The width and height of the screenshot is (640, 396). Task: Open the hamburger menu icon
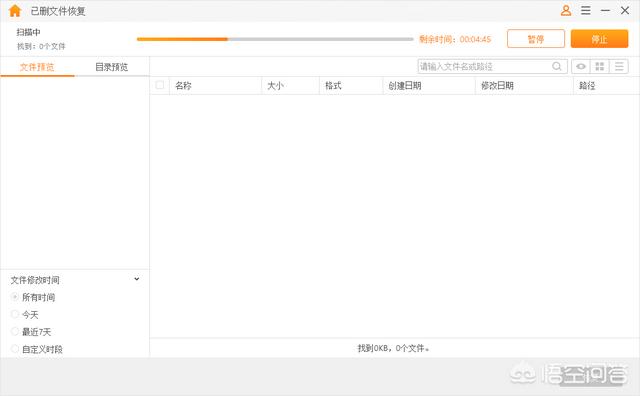pos(586,11)
